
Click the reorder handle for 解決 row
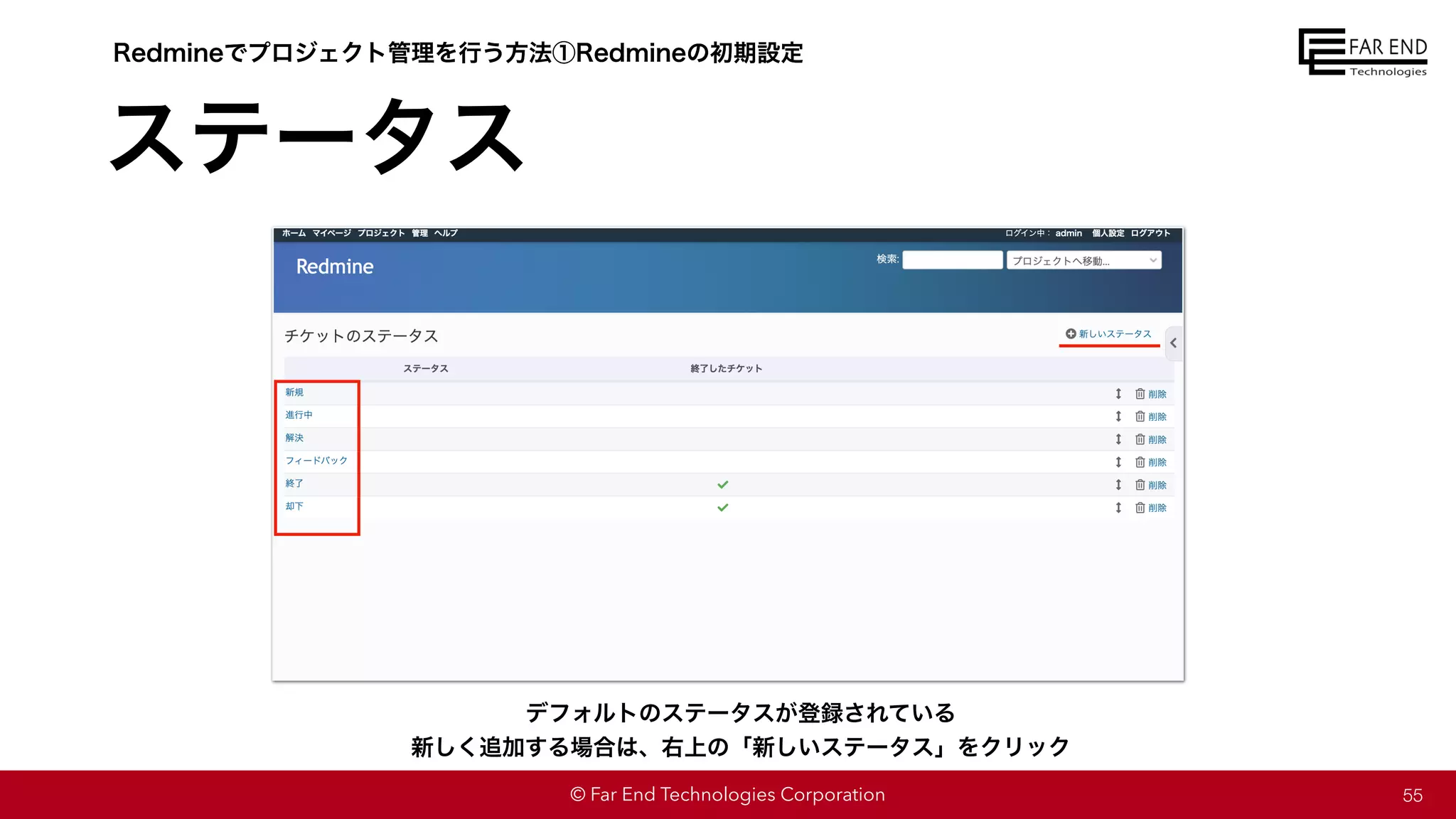pyautogui.click(x=1118, y=439)
